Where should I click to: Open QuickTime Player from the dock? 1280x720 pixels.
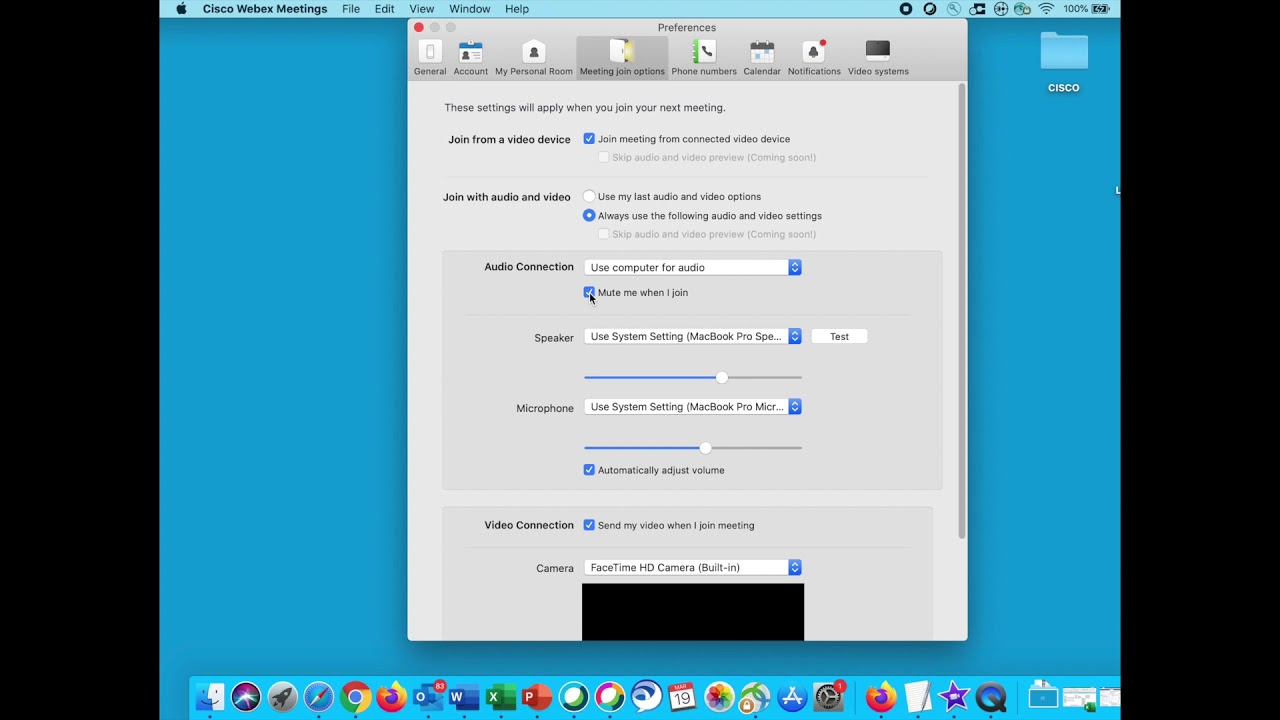tap(991, 697)
